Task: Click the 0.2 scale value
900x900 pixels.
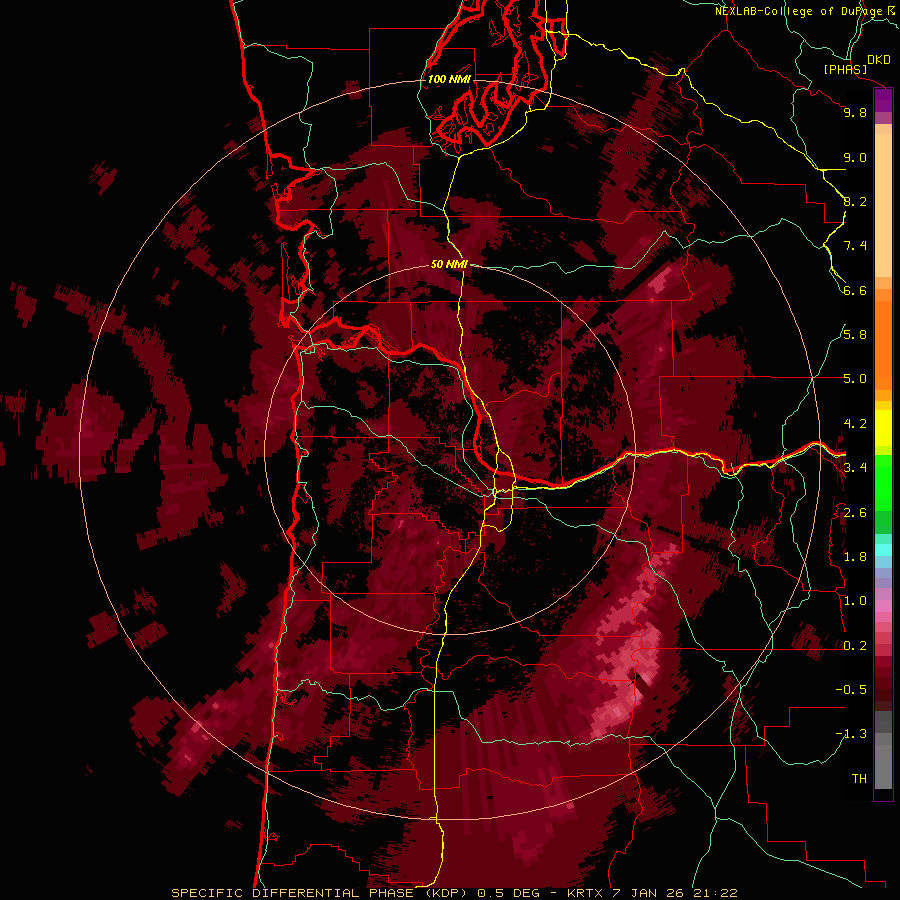Action: (x=855, y=646)
